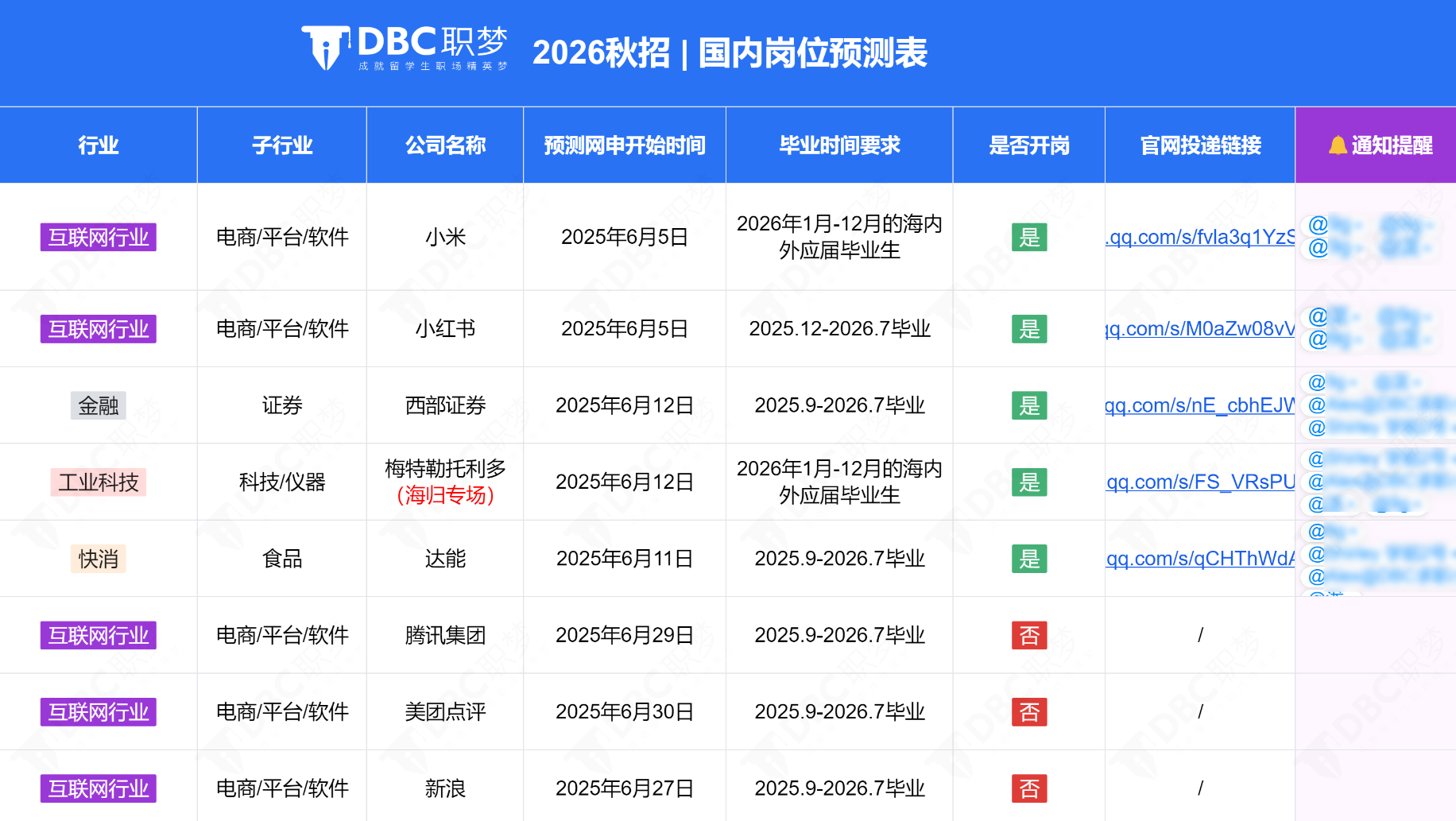Click the bell icon in 通知提醒 header

coord(1338,145)
